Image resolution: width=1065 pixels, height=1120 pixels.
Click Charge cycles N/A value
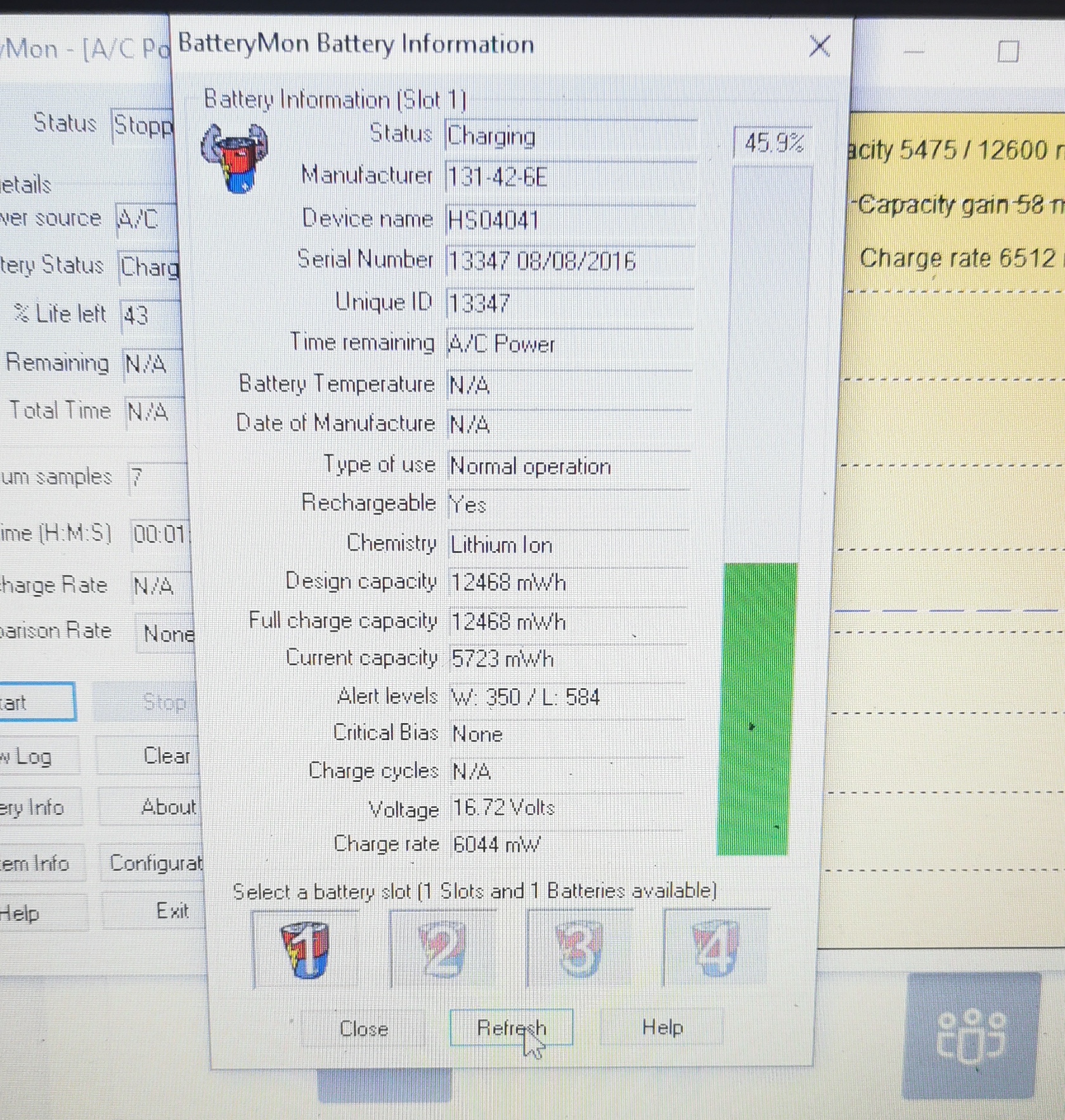(567, 771)
